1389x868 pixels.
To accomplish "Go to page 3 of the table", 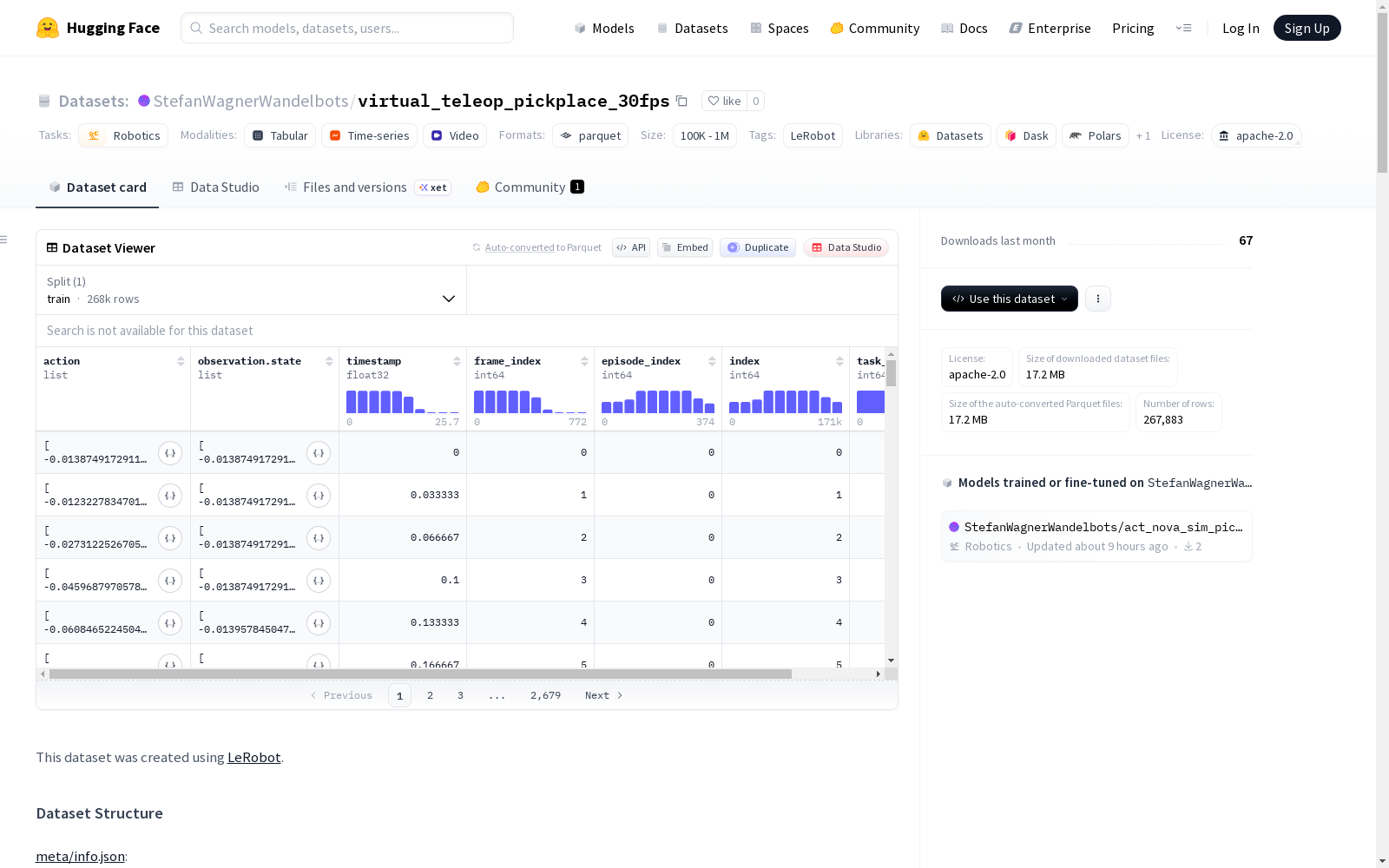I will coord(460,695).
